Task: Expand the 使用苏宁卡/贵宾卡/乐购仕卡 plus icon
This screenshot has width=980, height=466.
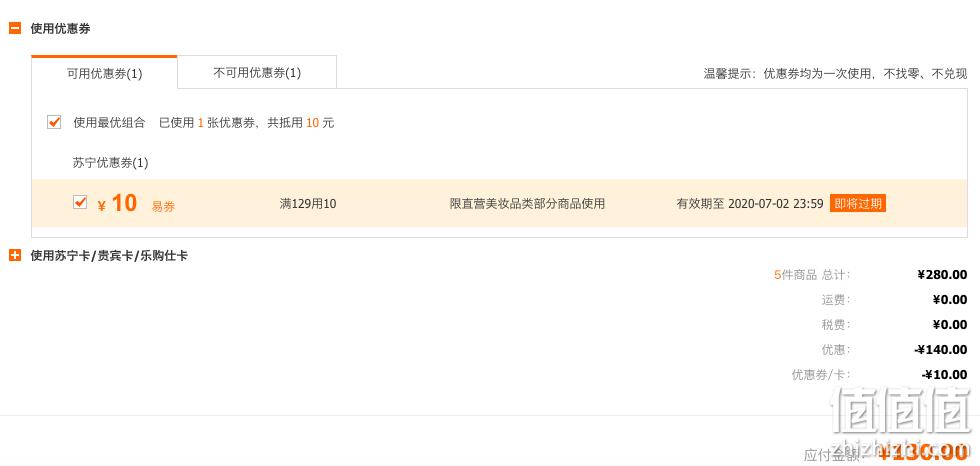Action: pyautogui.click(x=15, y=255)
